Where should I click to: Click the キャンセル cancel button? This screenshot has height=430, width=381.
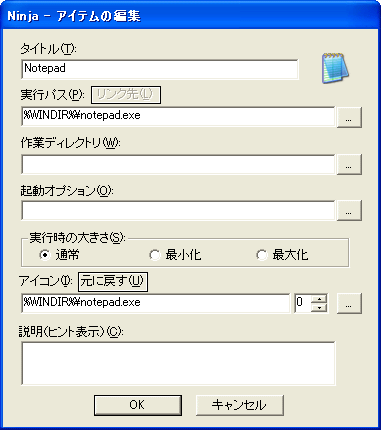[239, 405]
